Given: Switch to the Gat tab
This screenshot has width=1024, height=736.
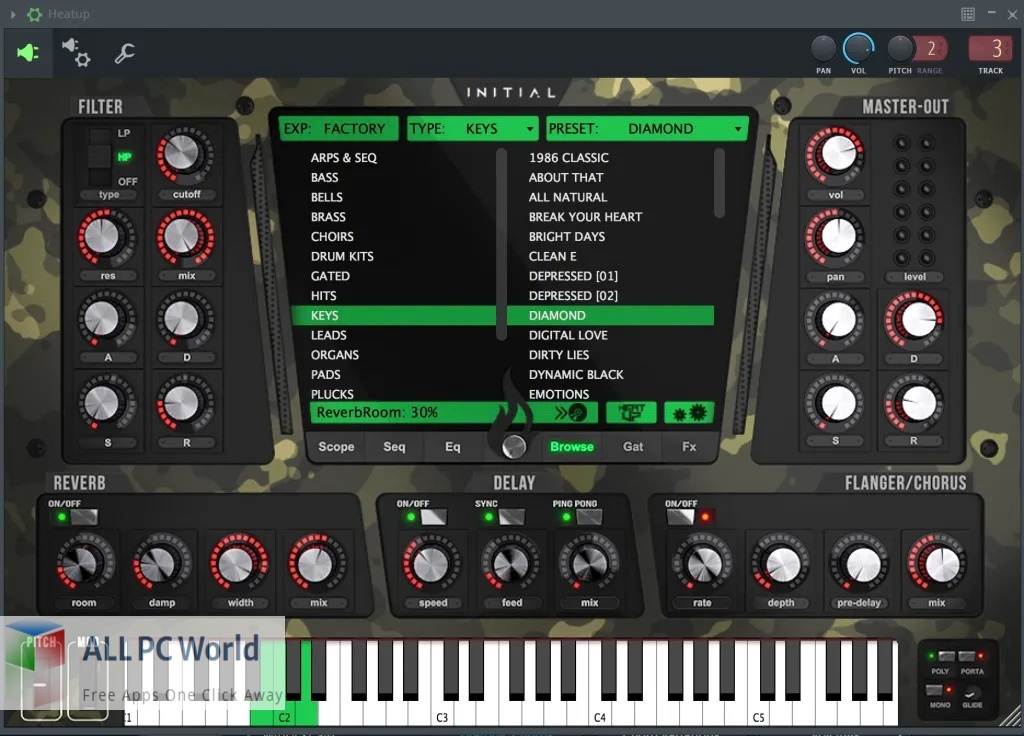Looking at the screenshot, I should pos(633,447).
